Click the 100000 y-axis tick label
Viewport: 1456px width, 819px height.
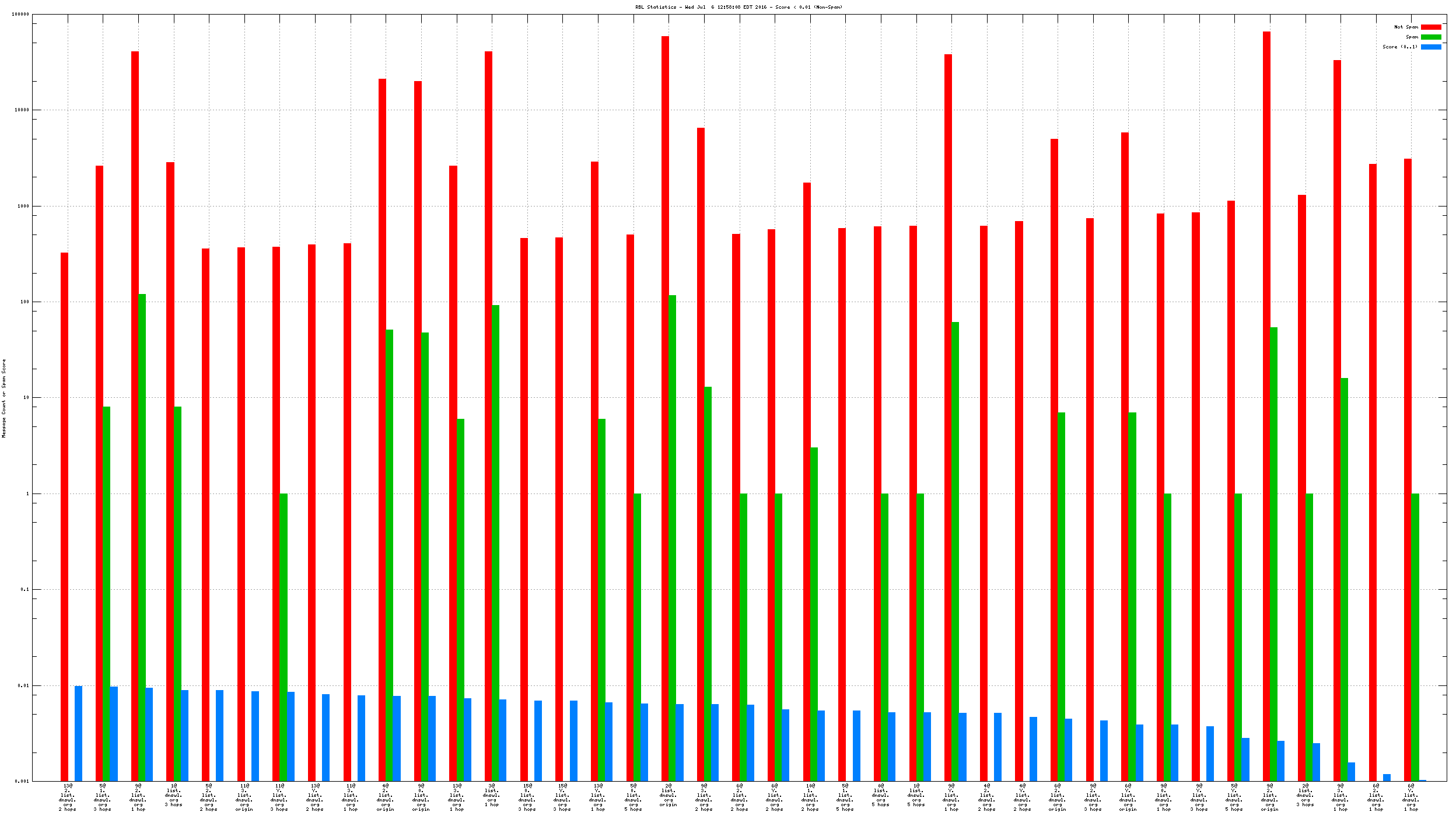pyautogui.click(x=20, y=15)
